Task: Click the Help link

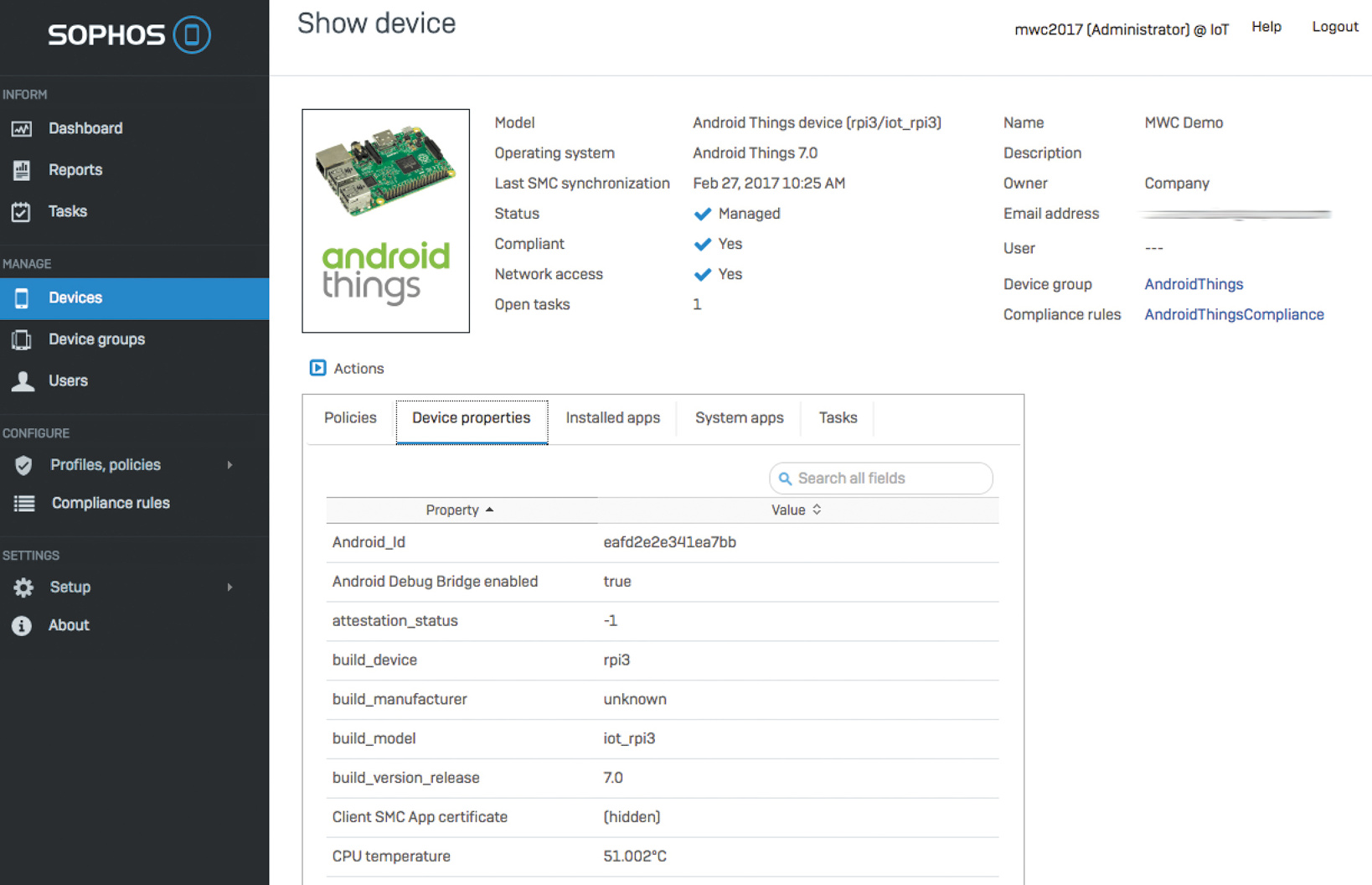Action: [x=1266, y=27]
